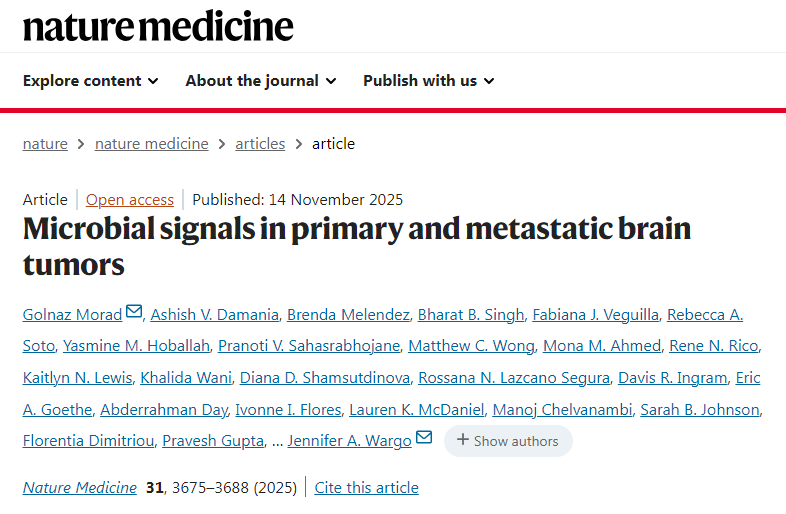The width and height of the screenshot is (786, 514).
Task: Expand the Publish with us menu
Action: click(428, 80)
